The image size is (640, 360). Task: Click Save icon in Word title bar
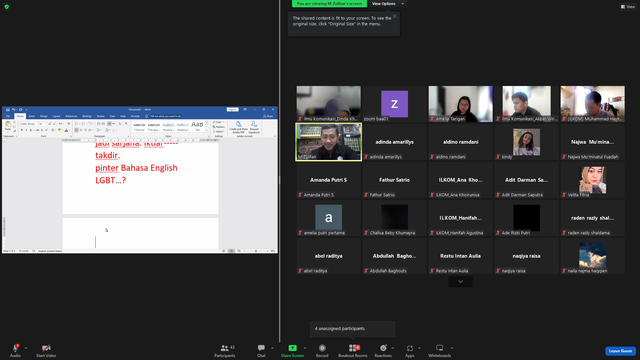click(7, 109)
